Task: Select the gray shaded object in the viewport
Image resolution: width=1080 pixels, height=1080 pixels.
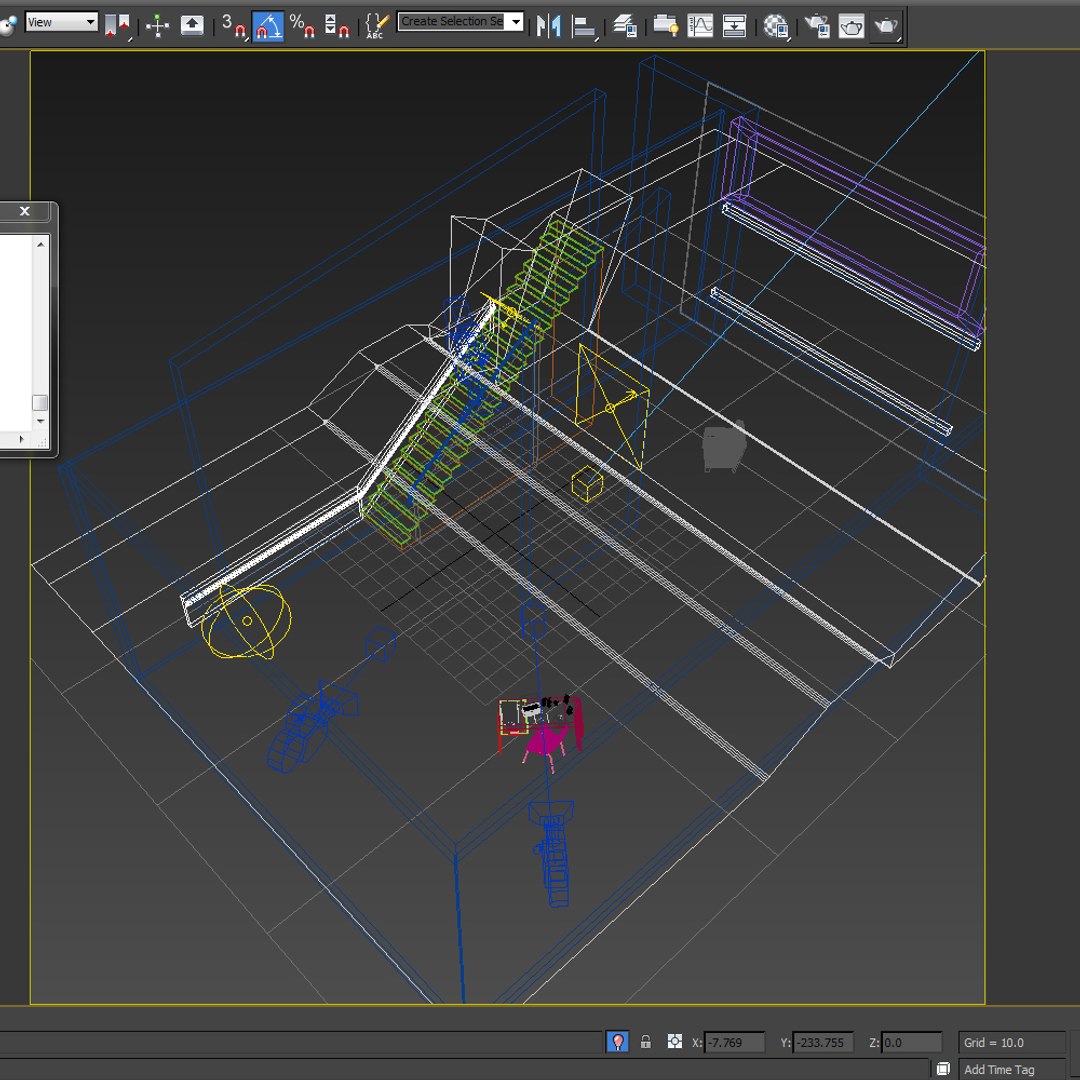Action: point(724,446)
